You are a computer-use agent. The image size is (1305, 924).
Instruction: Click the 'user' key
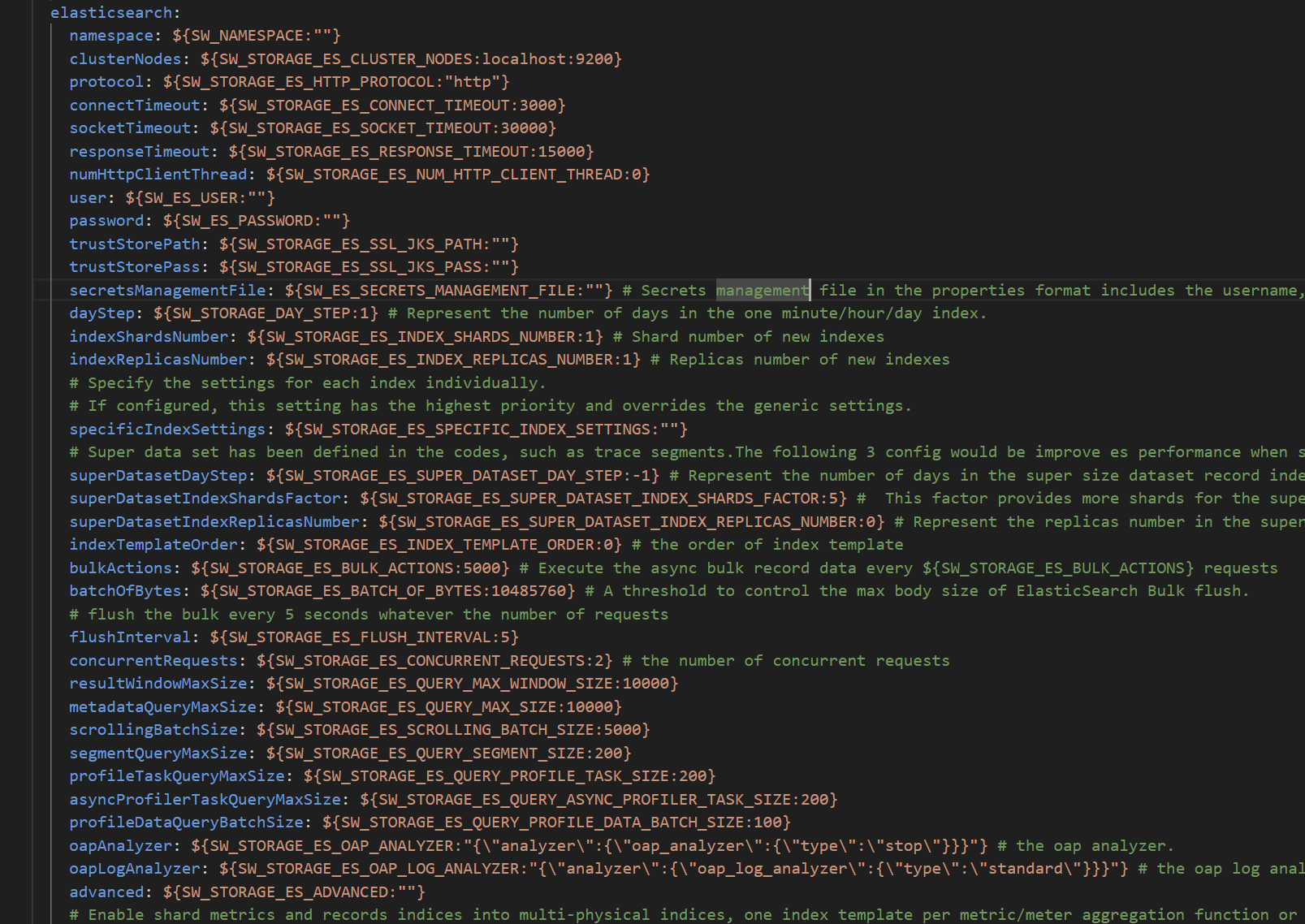click(88, 198)
